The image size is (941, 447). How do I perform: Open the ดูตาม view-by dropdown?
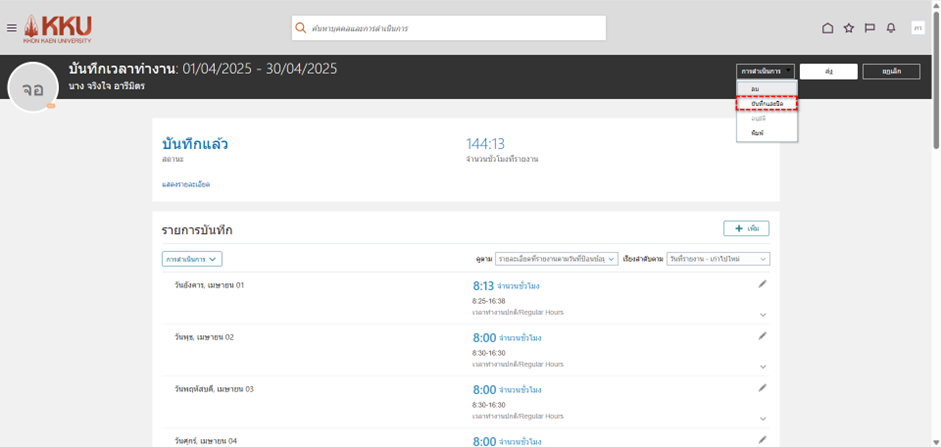click(557, 259)
